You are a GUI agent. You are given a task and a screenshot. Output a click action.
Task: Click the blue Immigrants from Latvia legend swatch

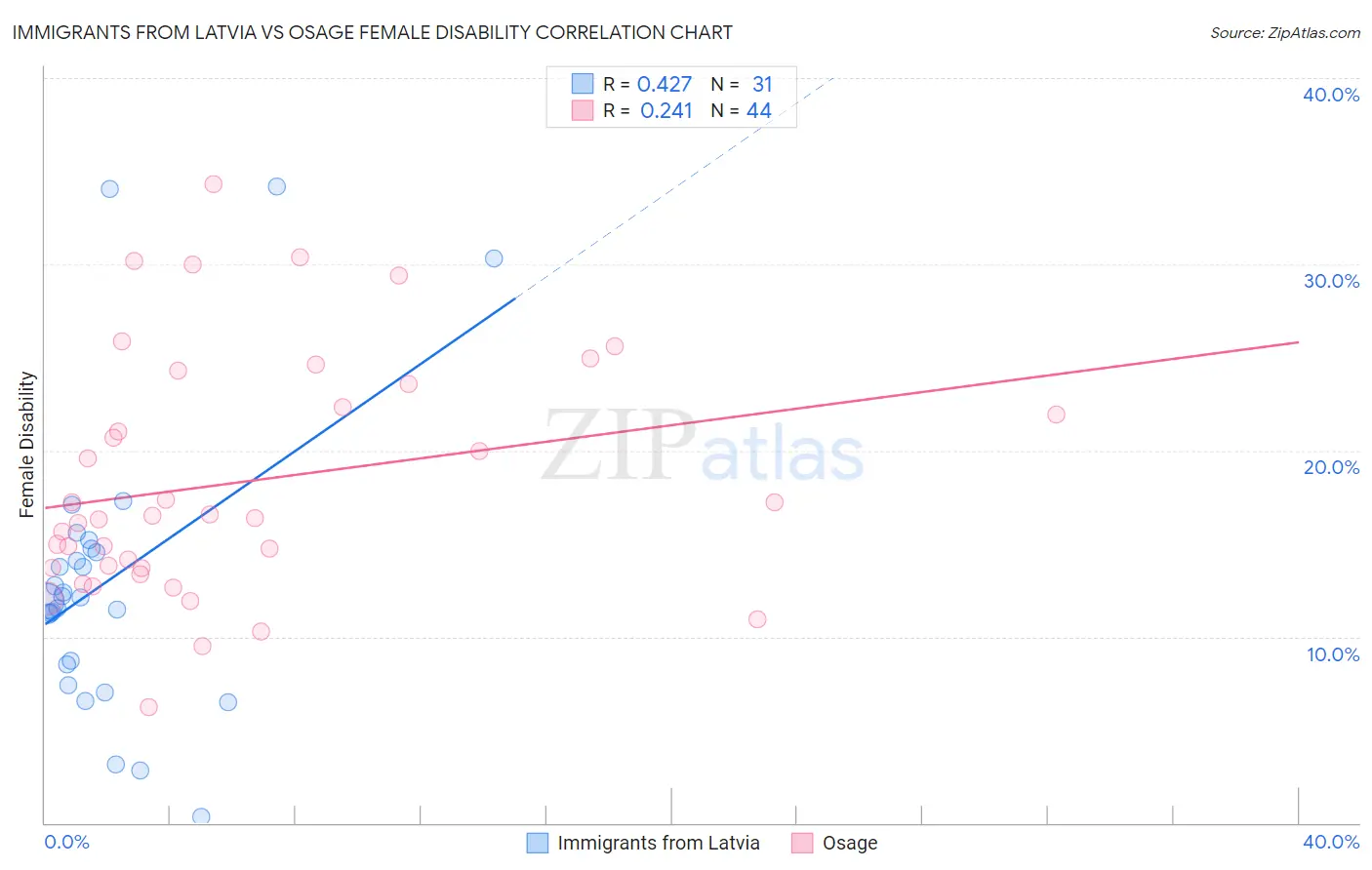[537, 843]
